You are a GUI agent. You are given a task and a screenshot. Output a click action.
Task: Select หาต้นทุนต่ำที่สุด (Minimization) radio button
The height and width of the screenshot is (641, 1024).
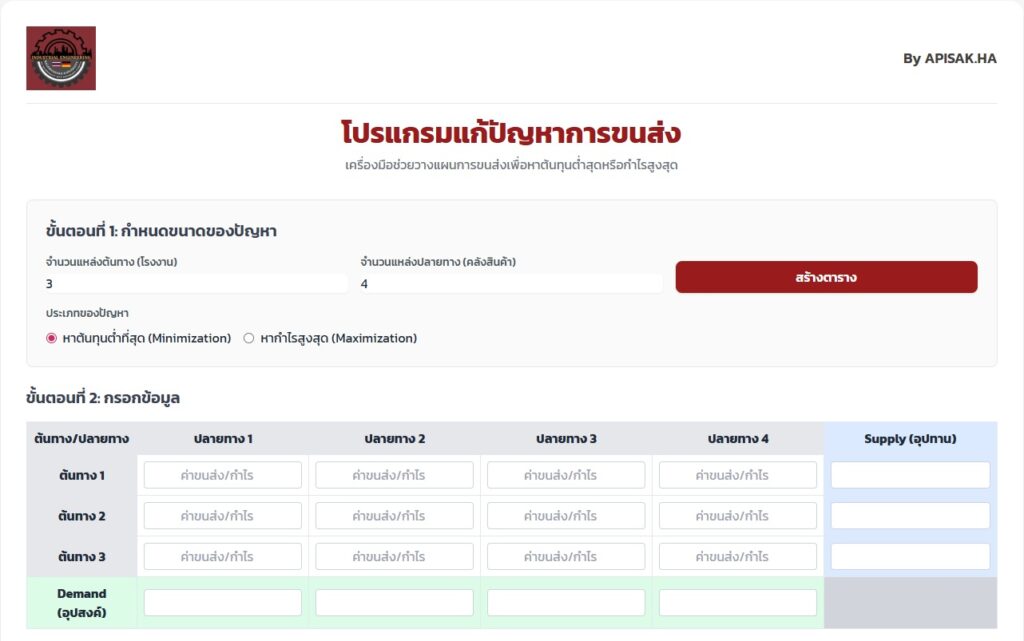click(52, 338)
